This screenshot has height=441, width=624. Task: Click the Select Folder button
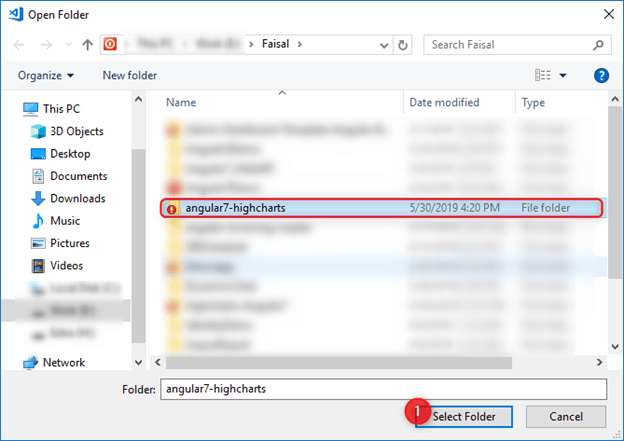[x=464, y=417]
